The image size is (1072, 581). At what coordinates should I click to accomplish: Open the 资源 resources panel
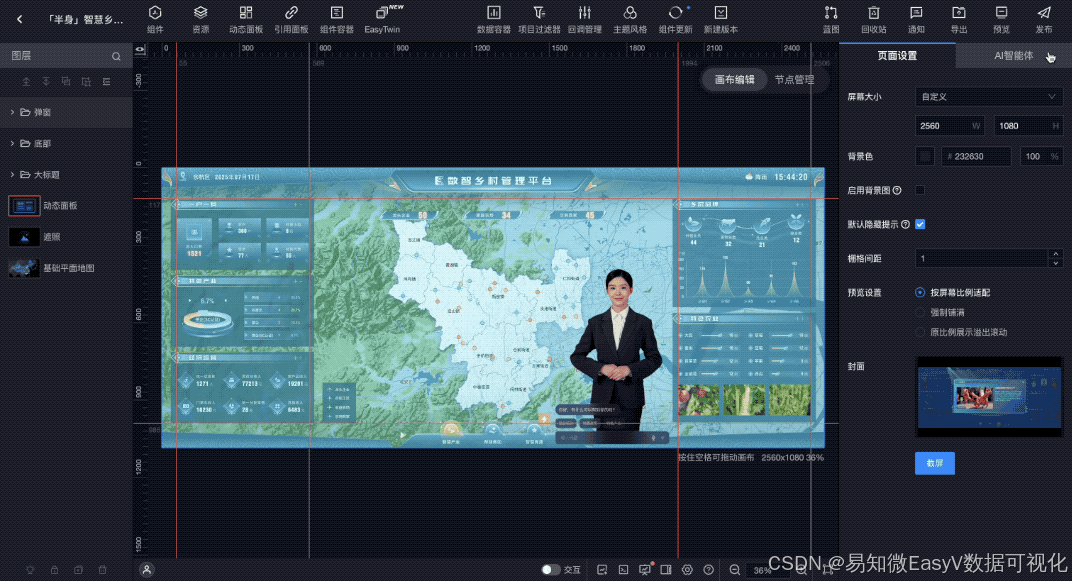200,19
